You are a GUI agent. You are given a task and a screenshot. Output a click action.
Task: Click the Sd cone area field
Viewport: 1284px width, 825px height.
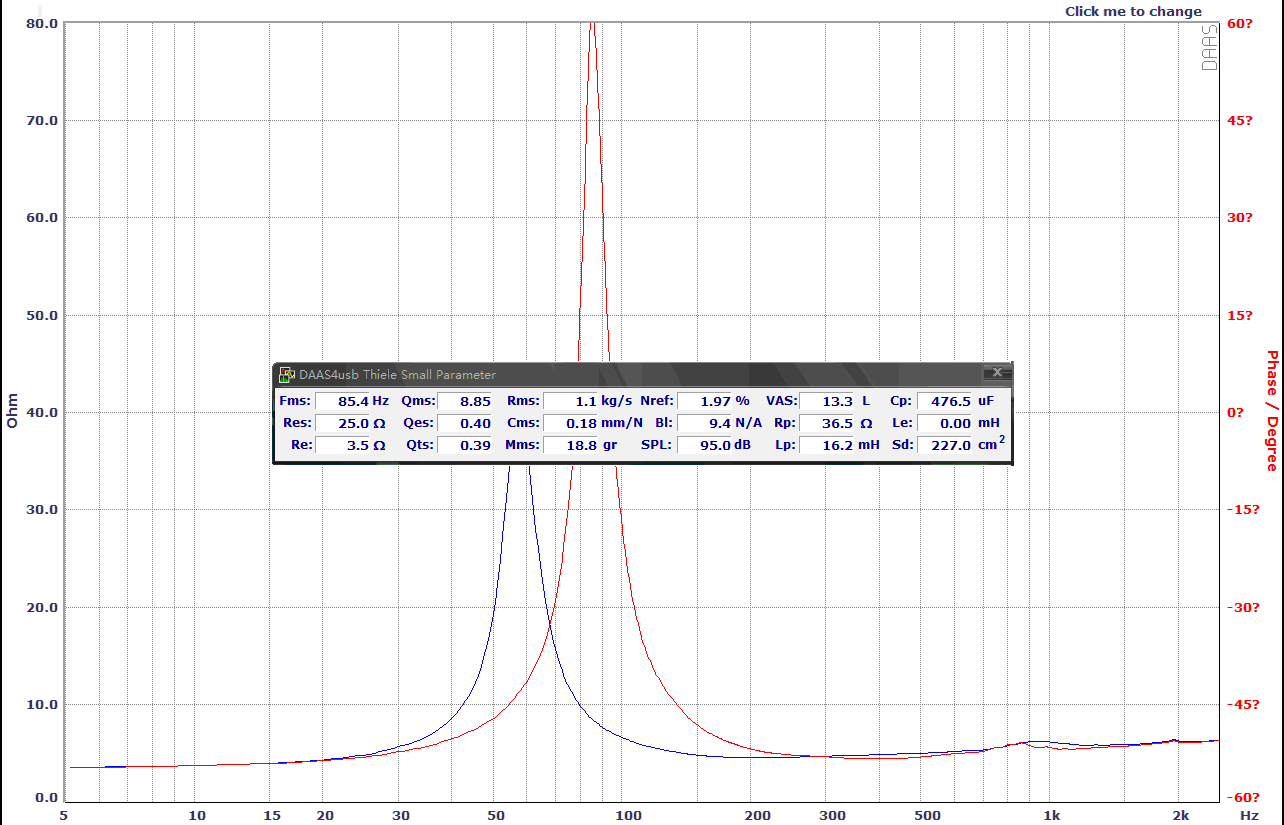click(944, 445)
